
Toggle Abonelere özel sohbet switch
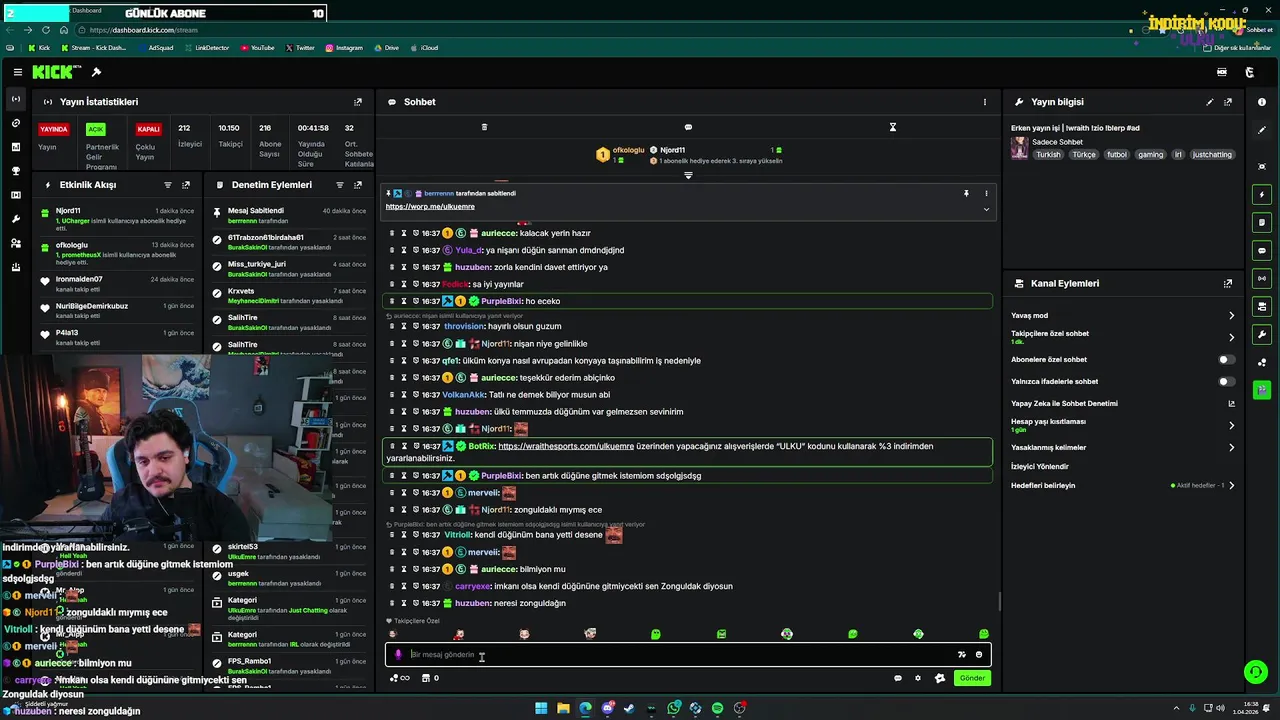click(x=1226, y=359)
